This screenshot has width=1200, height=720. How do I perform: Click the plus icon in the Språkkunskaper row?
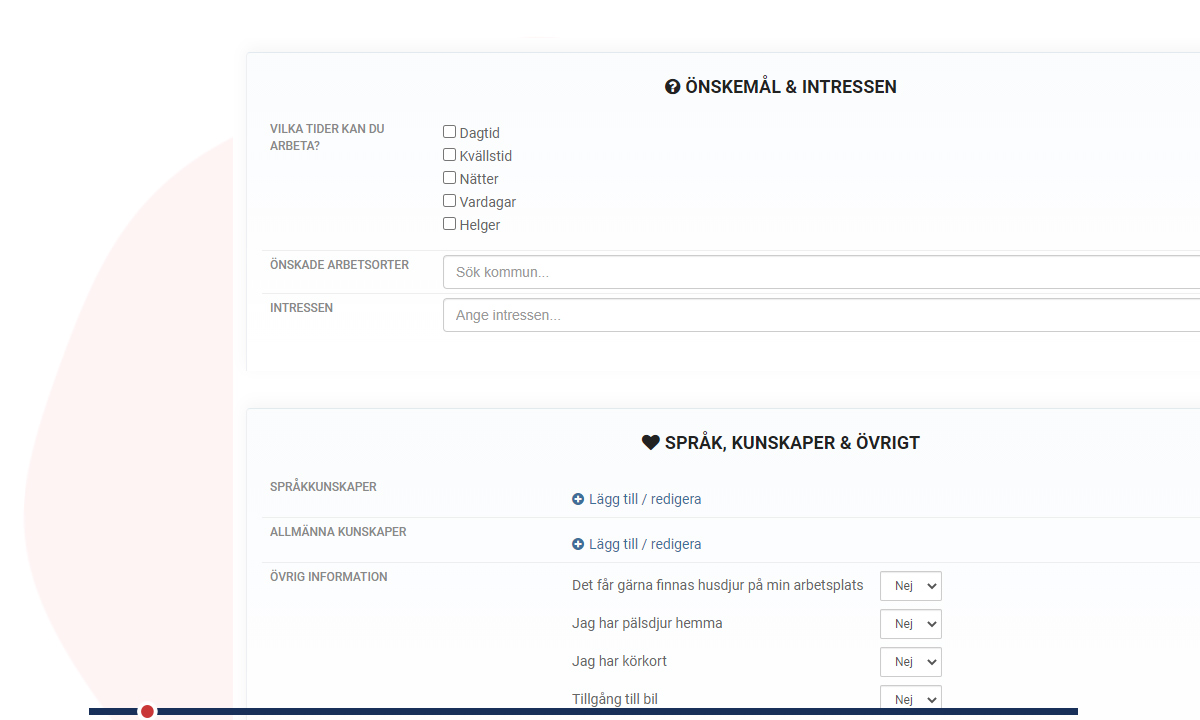[578, 499]
